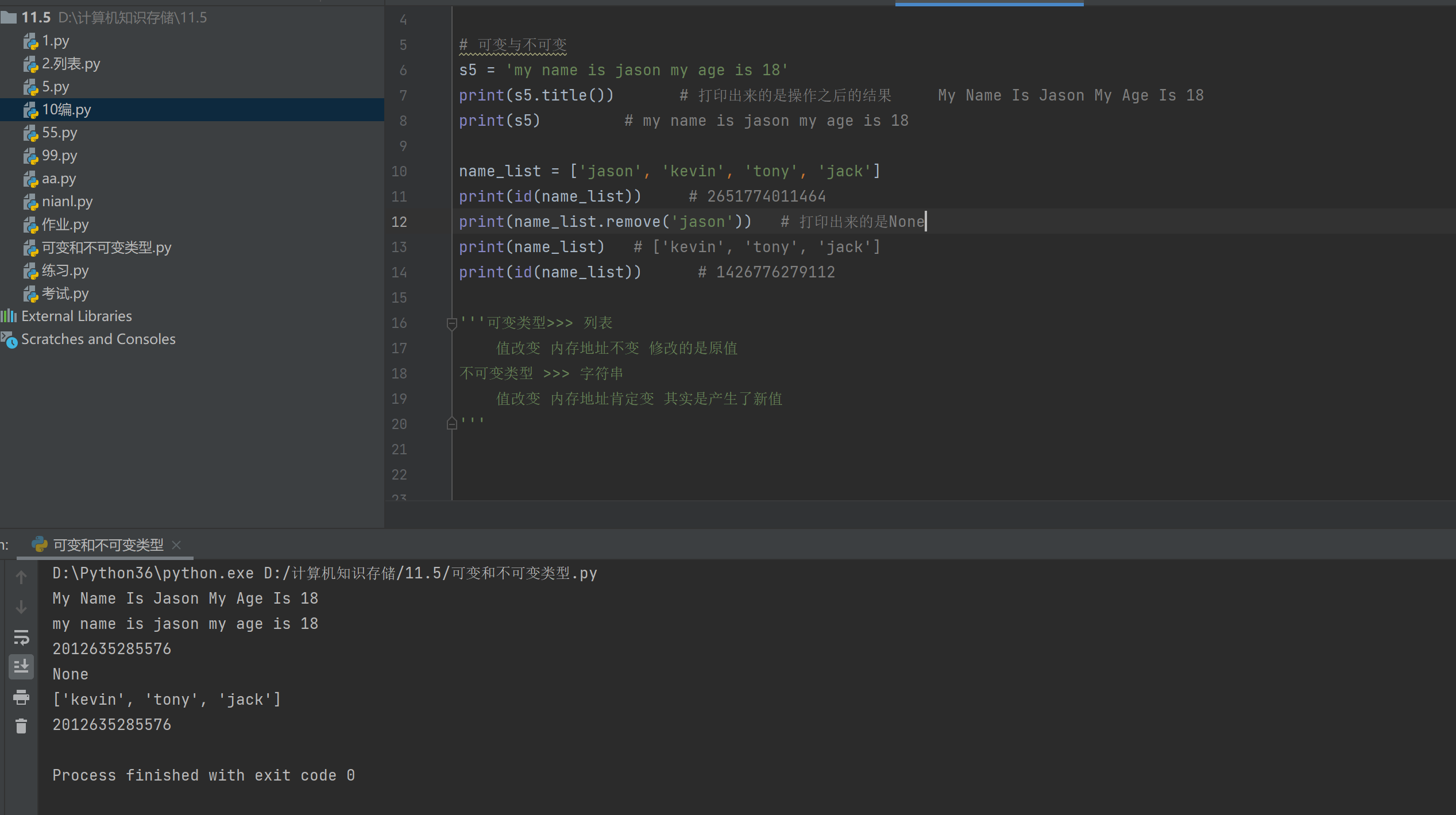Click the console output ['kevin', 'tony', 'jack']
This screenshot has width=1456, height=815.
click(167, 700)
